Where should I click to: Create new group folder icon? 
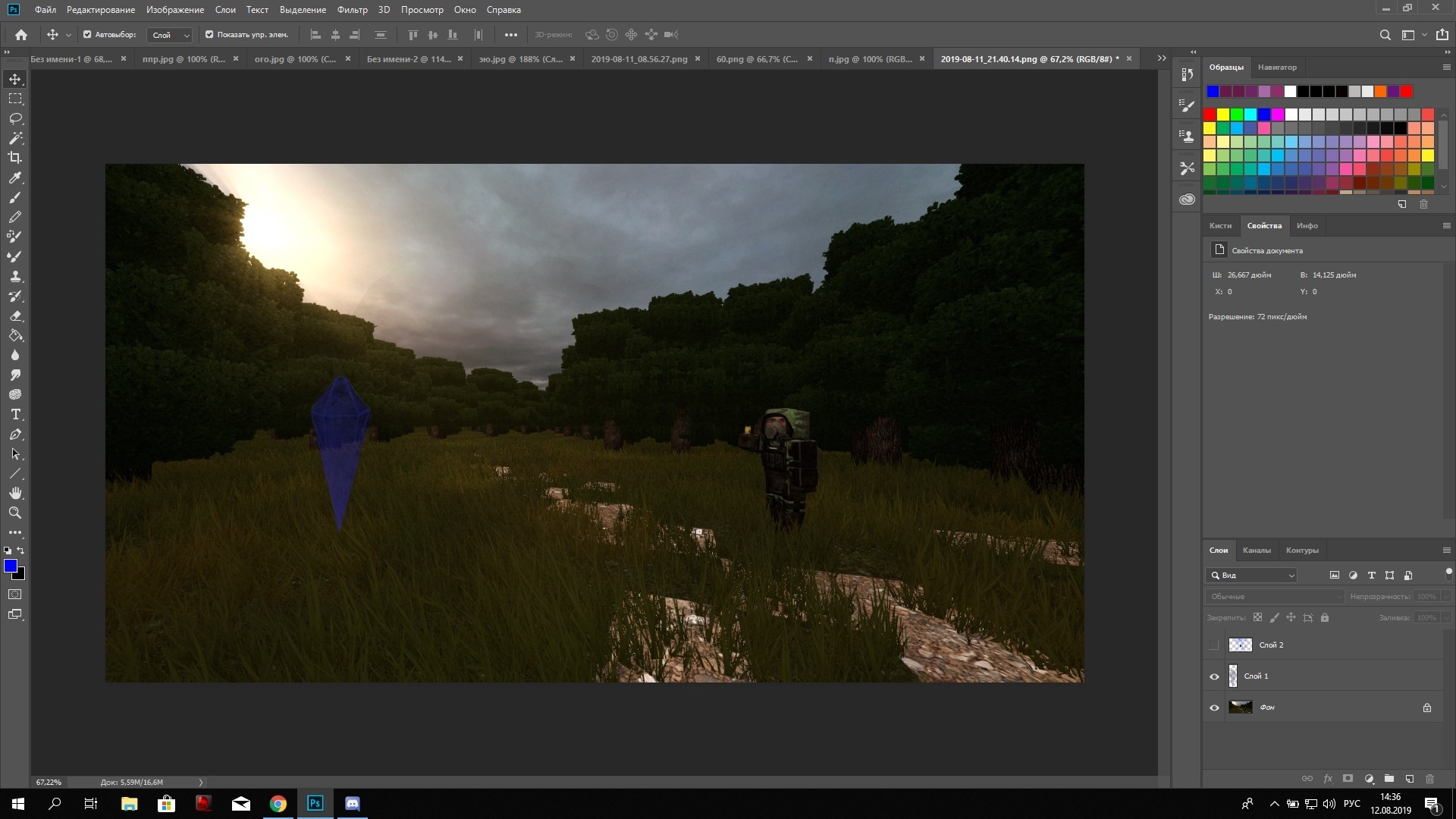click(1389, 779)
